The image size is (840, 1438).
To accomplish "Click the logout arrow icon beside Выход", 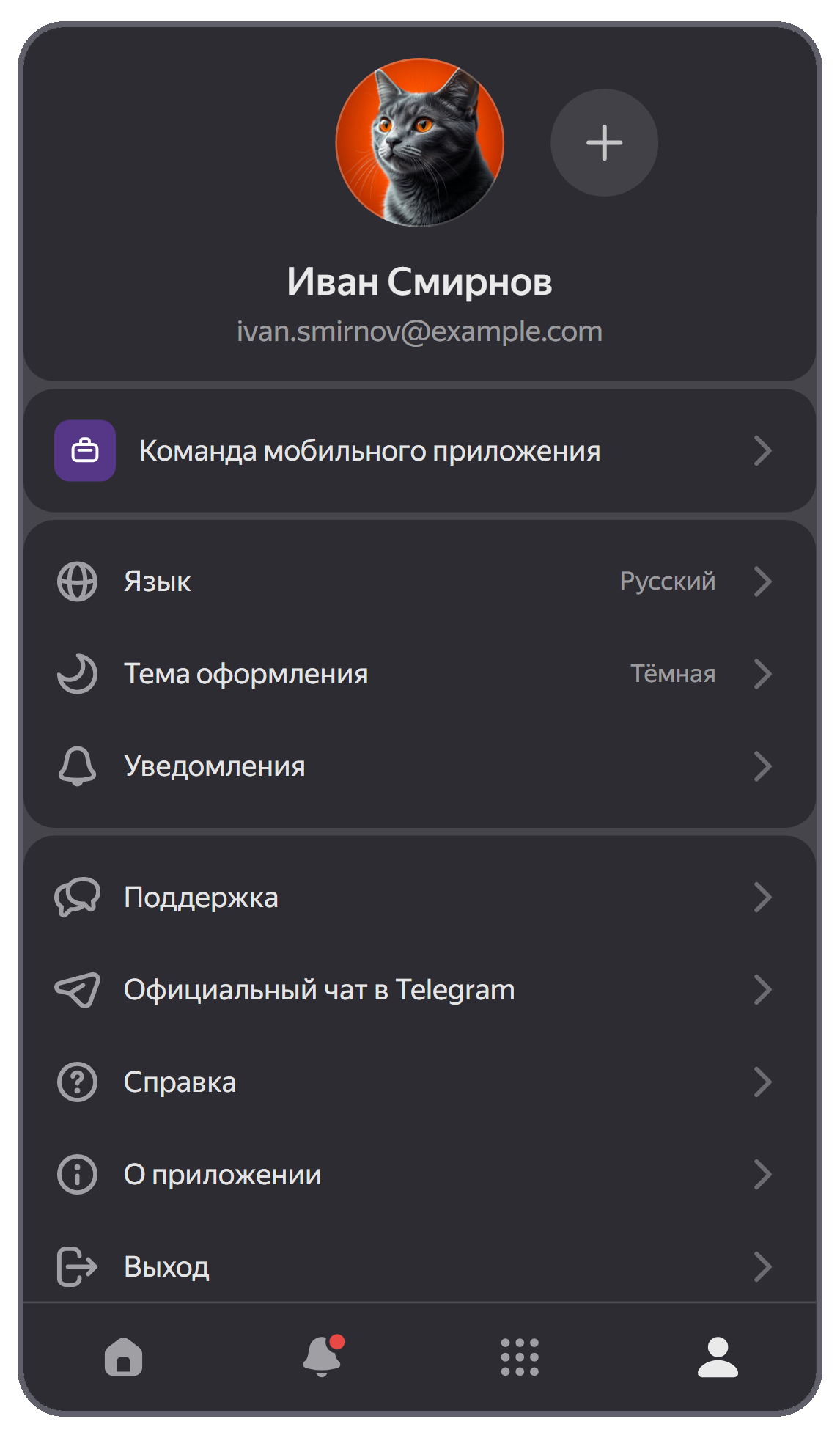I will (77, 1266).
